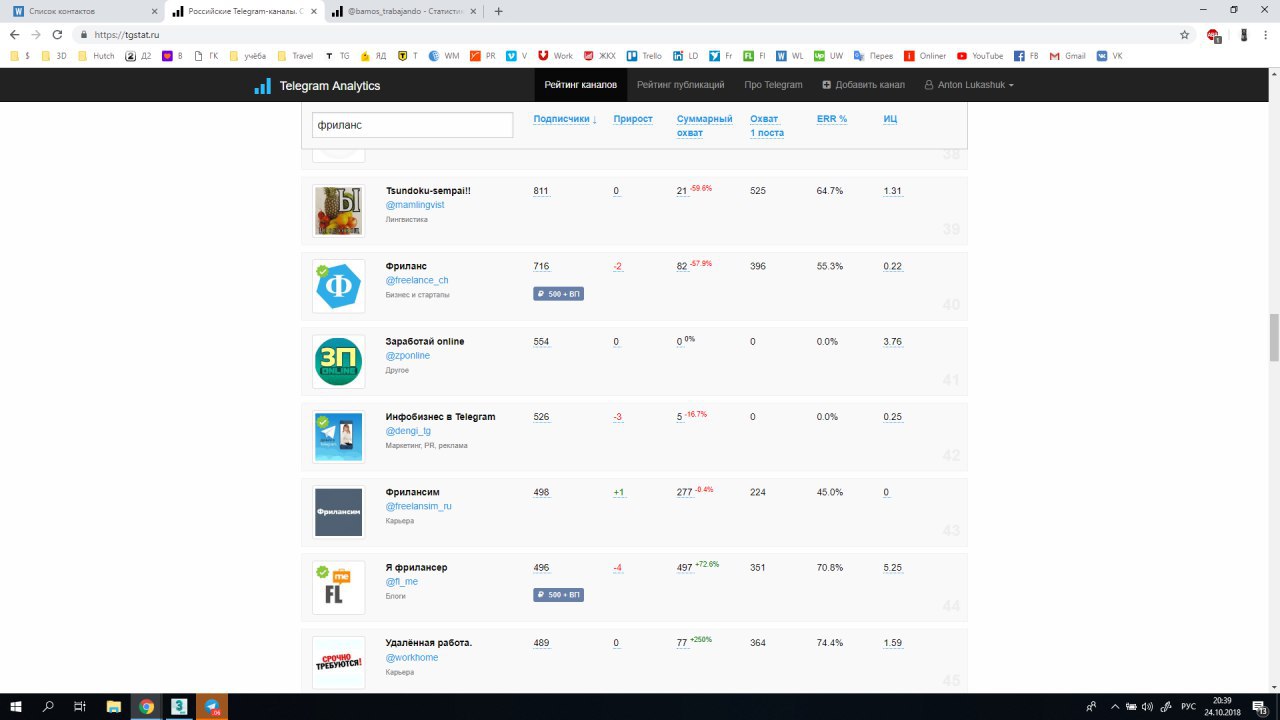Open the Заработай online channel avatar

tap(338, 362)
